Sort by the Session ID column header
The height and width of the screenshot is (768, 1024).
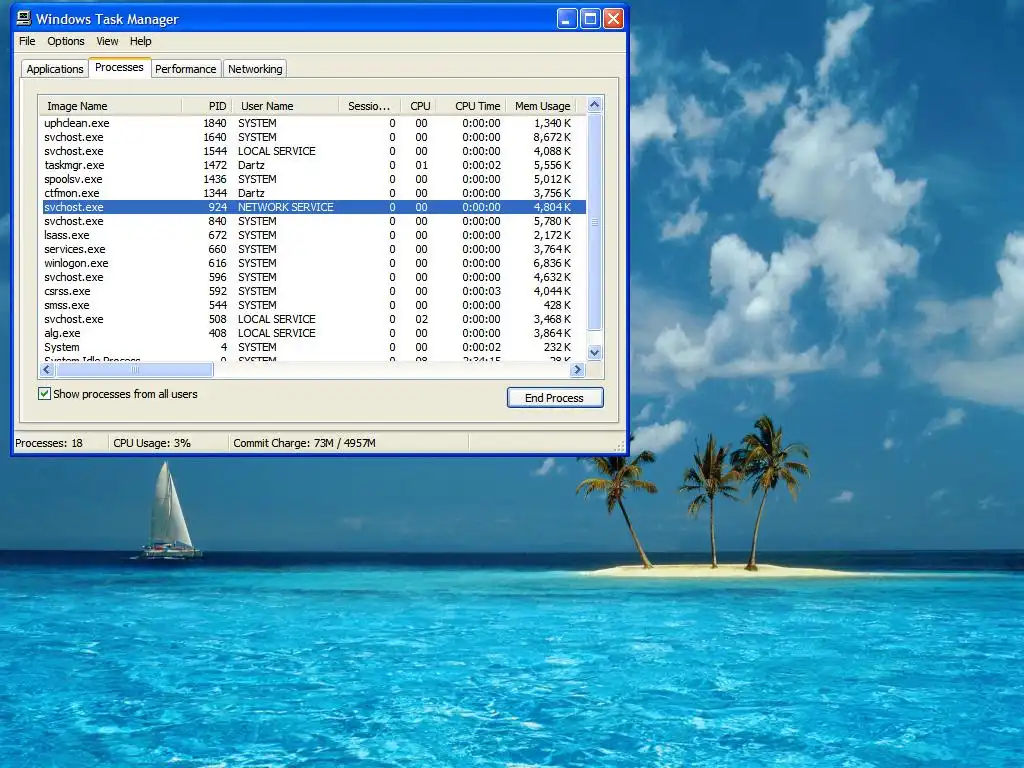pyautogui.click(x=370, y=106)
